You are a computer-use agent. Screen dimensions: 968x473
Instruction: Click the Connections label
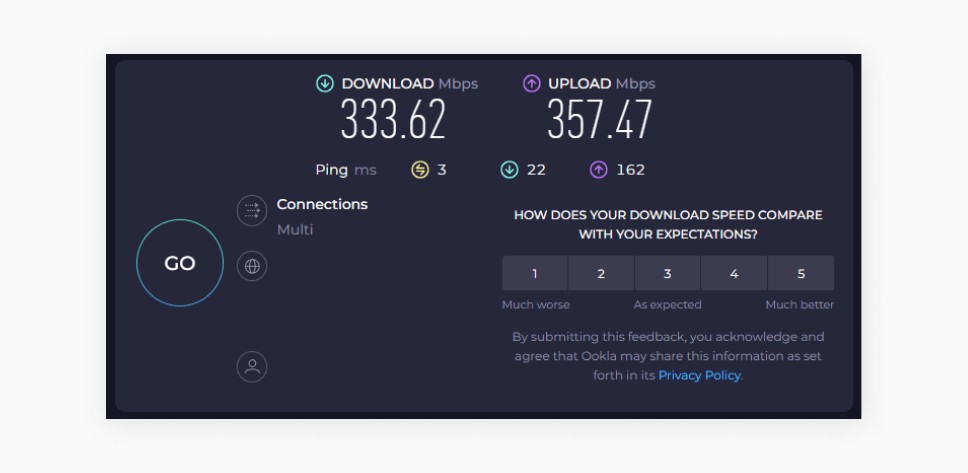point(322,204)
